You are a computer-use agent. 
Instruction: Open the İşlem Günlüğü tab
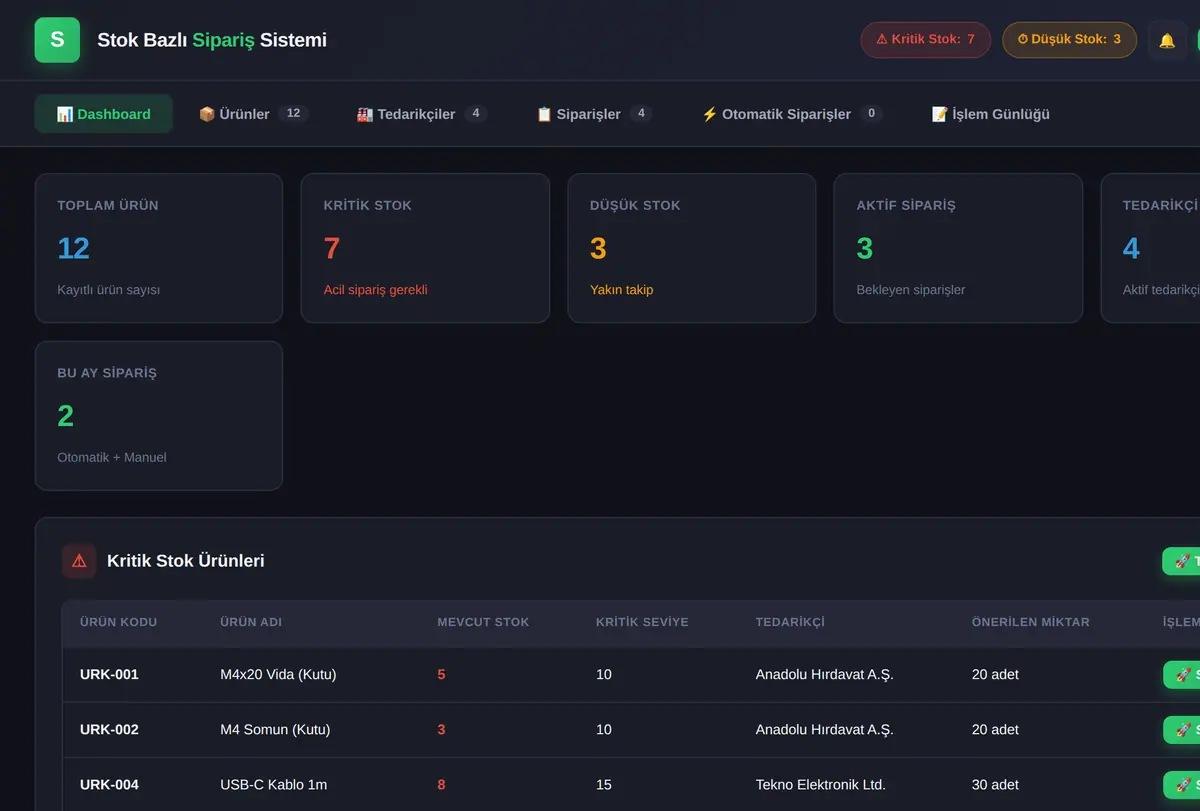click(991, 114)
